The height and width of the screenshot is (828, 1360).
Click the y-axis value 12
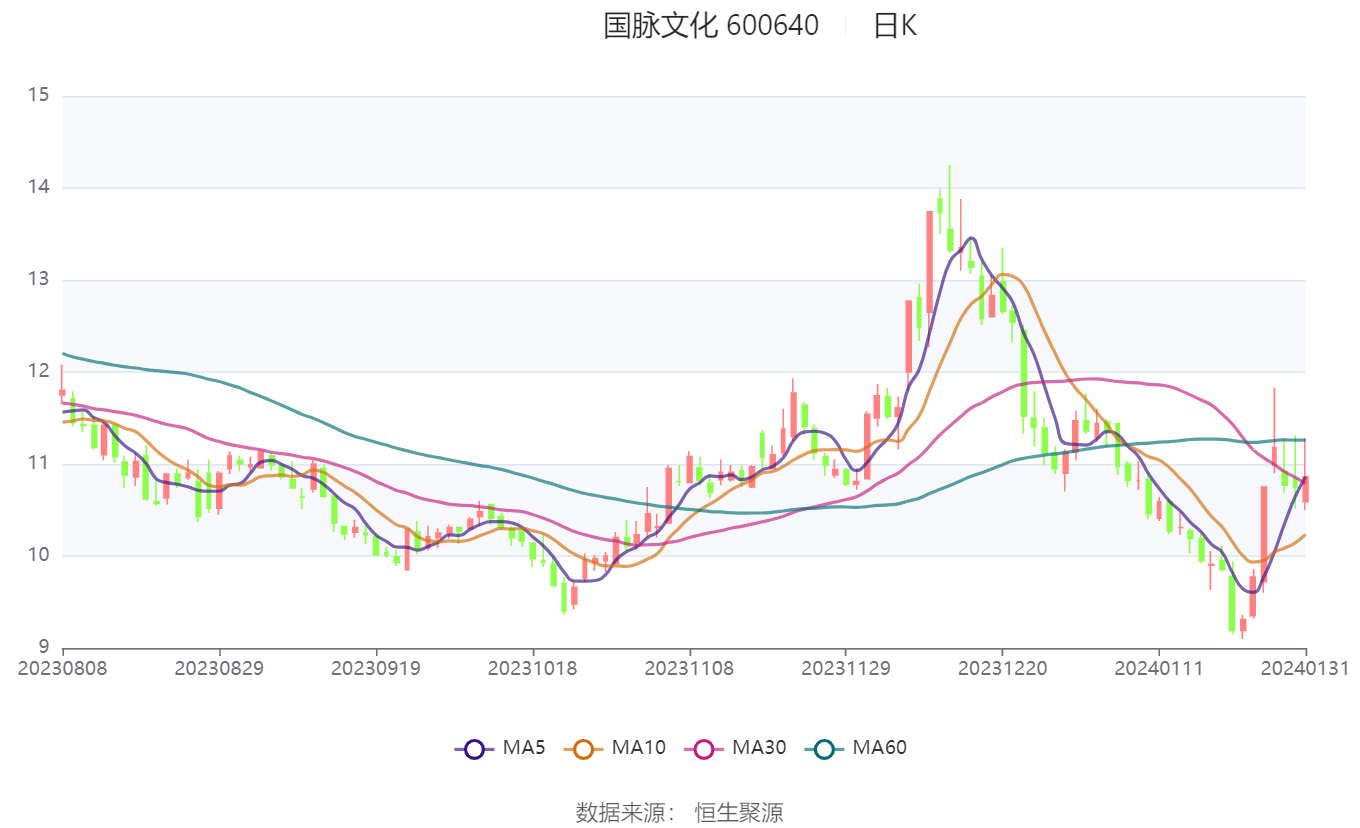pos(39,372)
